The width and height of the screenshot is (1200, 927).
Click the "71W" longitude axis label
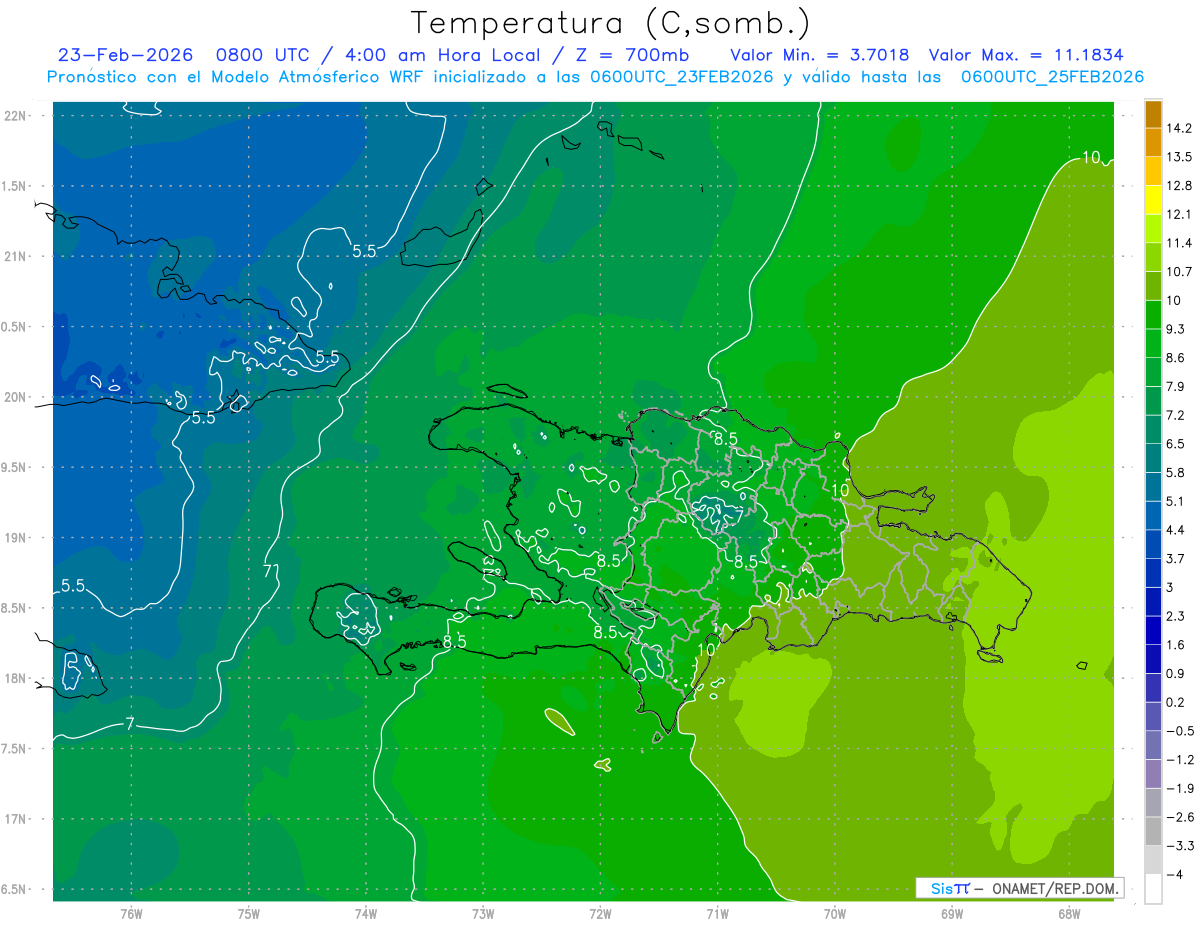pyautogui.click(x=717, y=914)
